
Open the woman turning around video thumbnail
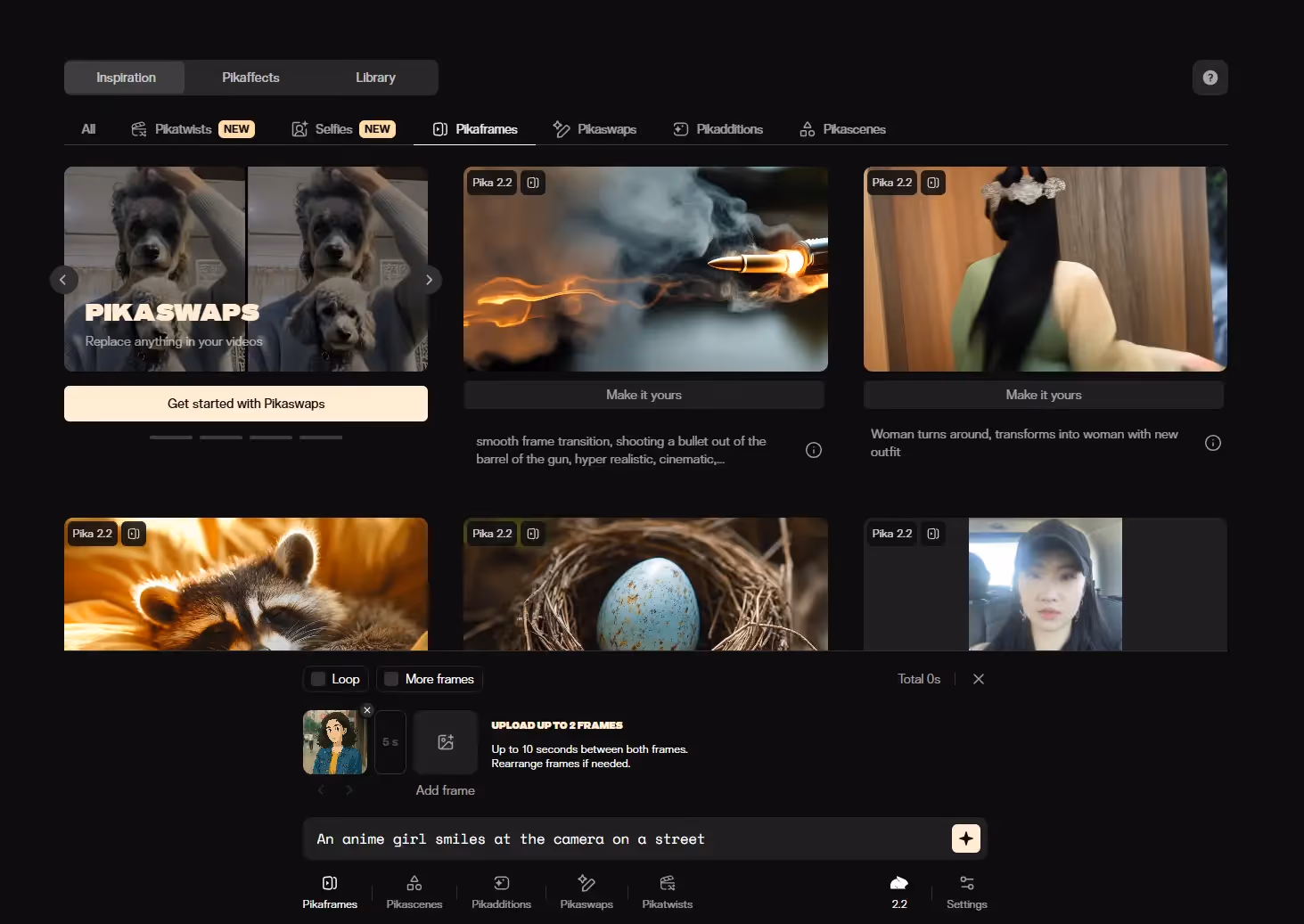(1046, 269)
